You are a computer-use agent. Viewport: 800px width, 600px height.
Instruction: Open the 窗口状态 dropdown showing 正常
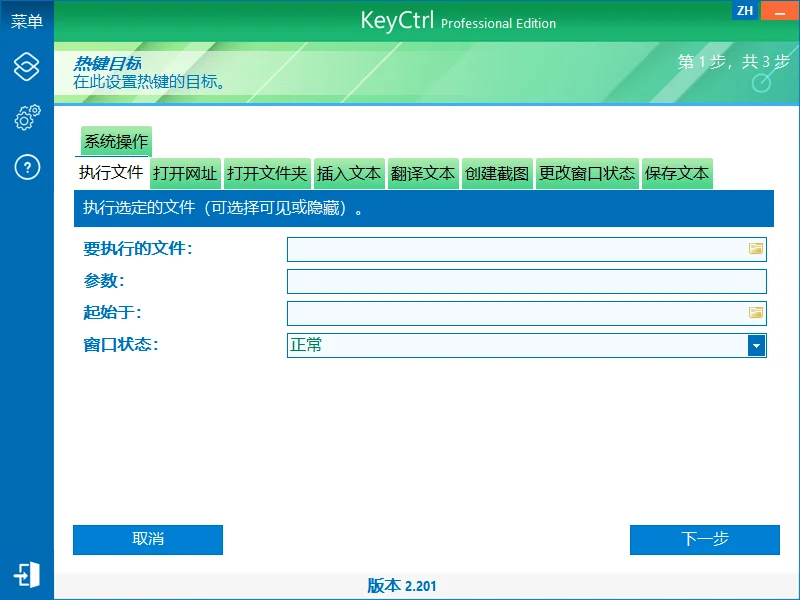point(527,345)
